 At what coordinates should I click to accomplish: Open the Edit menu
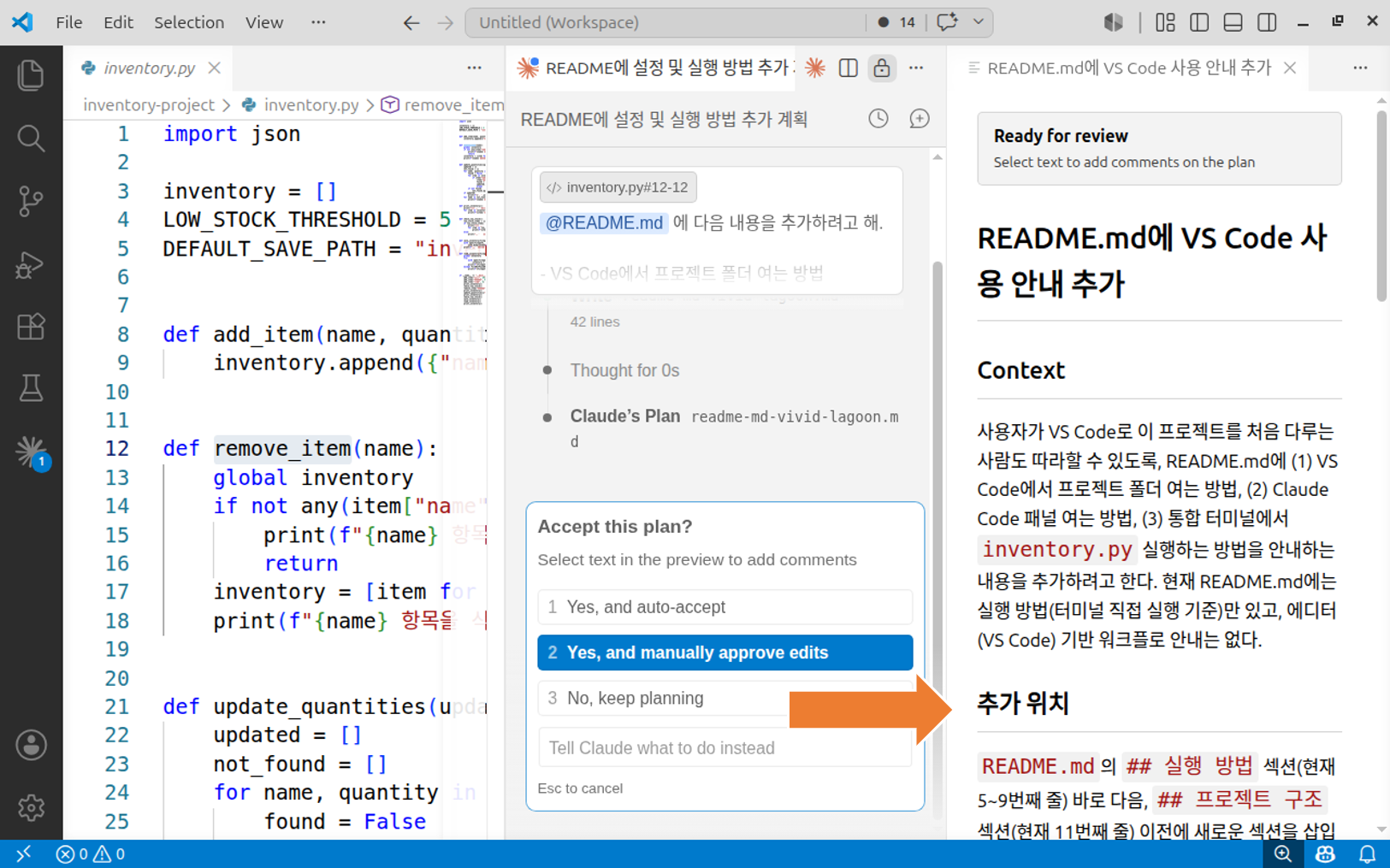(x=118, y=22)
